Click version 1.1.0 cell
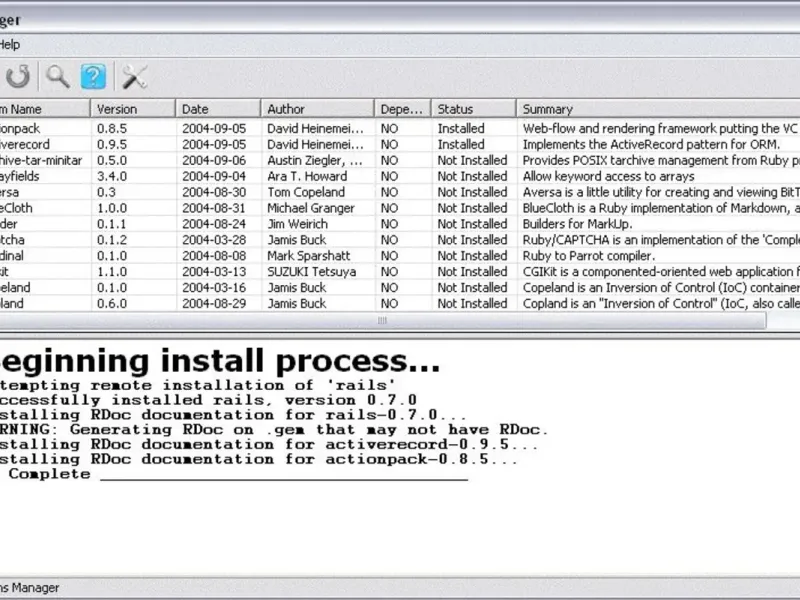The width and height of the screenshot is (800, 600). coord(112,271)
